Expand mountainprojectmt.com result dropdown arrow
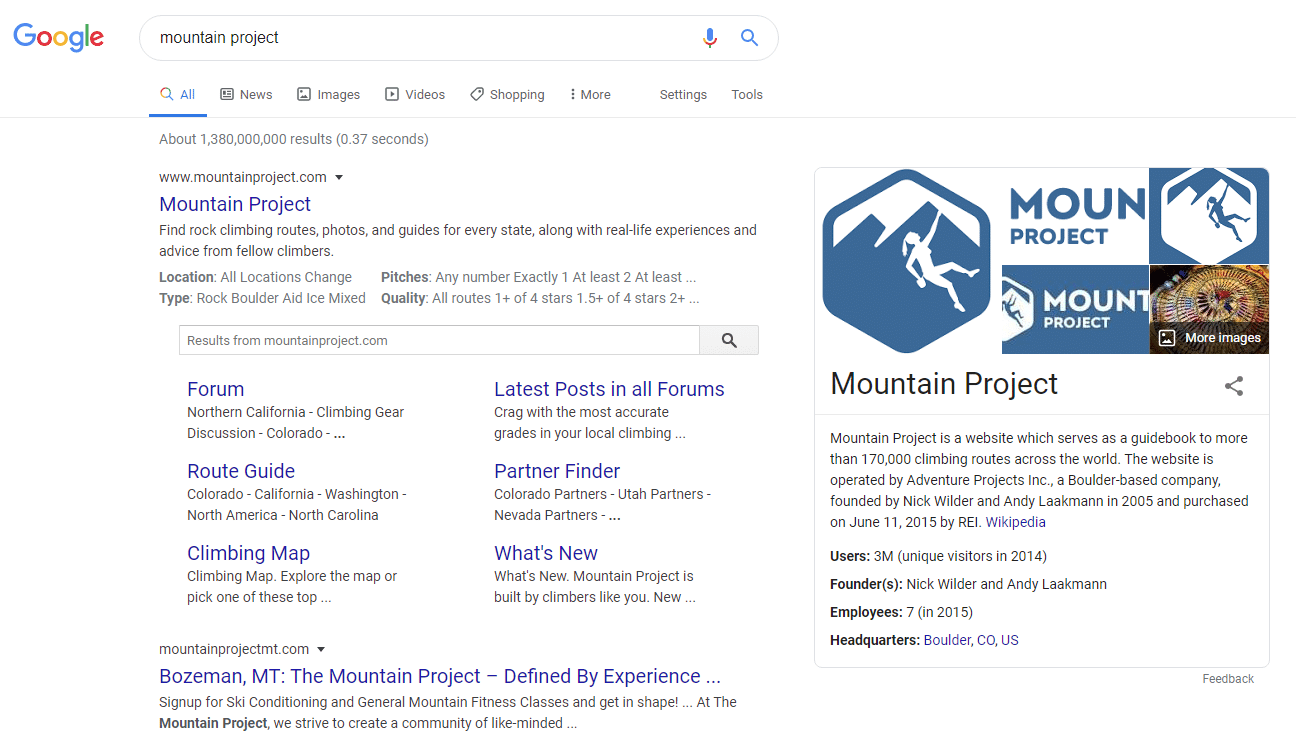This screenshot has width=1296, height=746. pos(321,650)
